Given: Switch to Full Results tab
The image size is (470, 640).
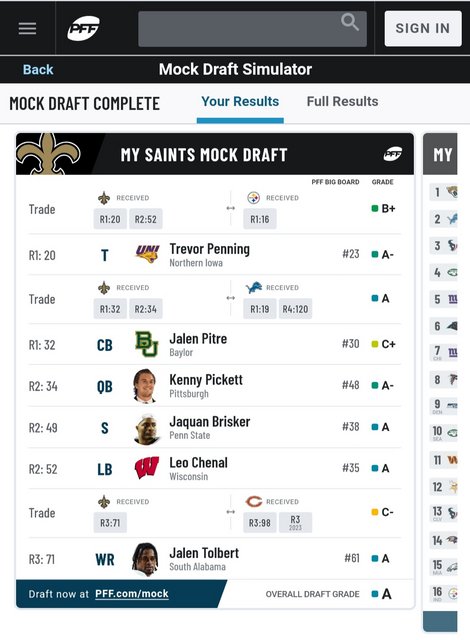Looking at the screenshot, I should click(x=342, y=101).
